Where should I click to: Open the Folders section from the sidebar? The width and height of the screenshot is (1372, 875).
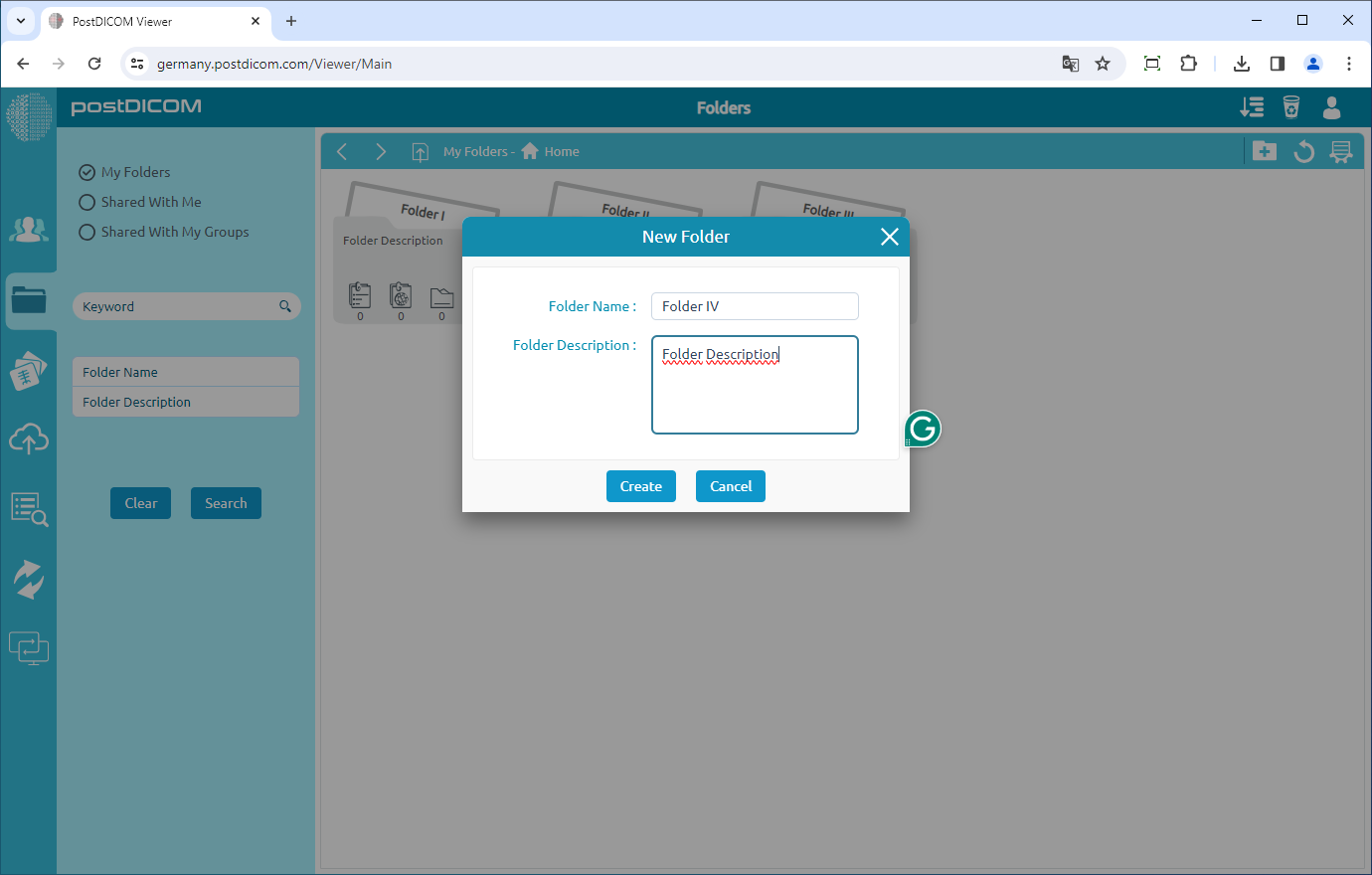coord(29,300)
